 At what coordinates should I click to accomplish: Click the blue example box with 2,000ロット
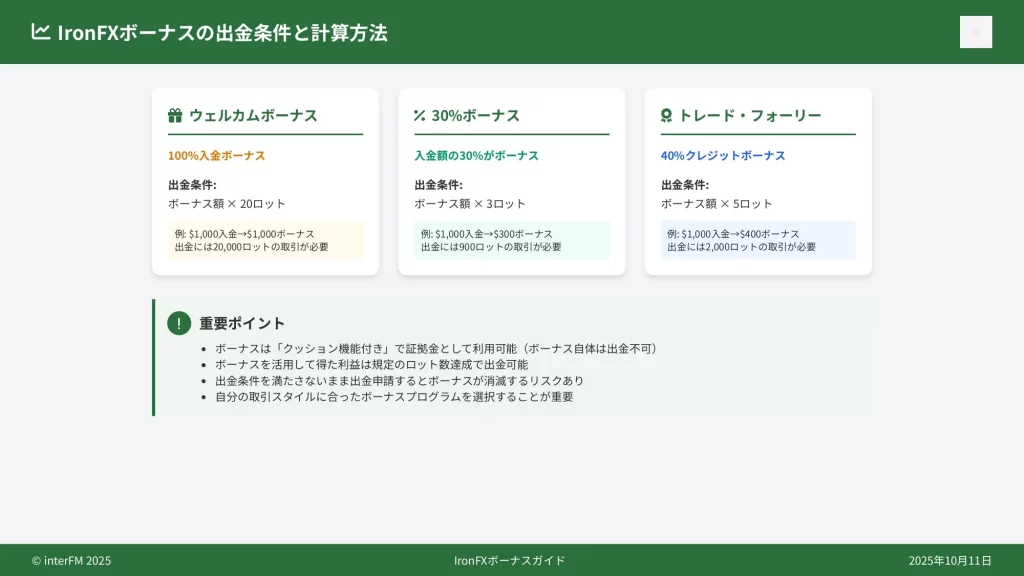758,240
